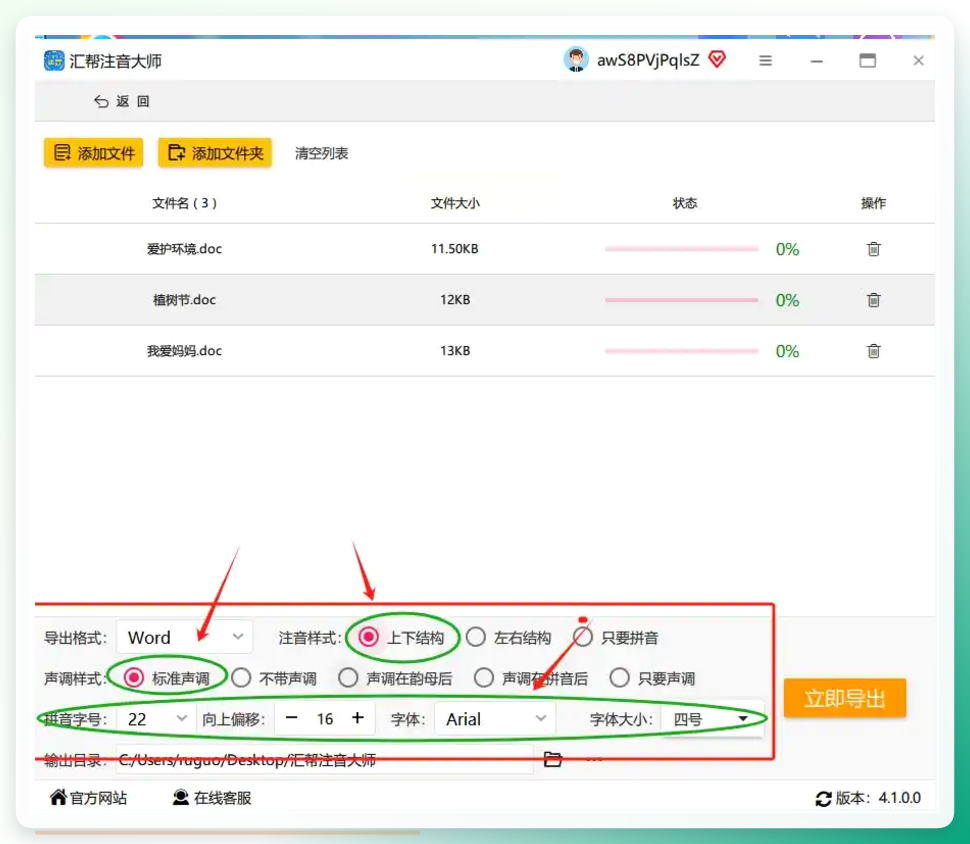This screenshot has width=970, height=844.
Task: Open the 官方网站 link
Action: click(x=88, y=798)
